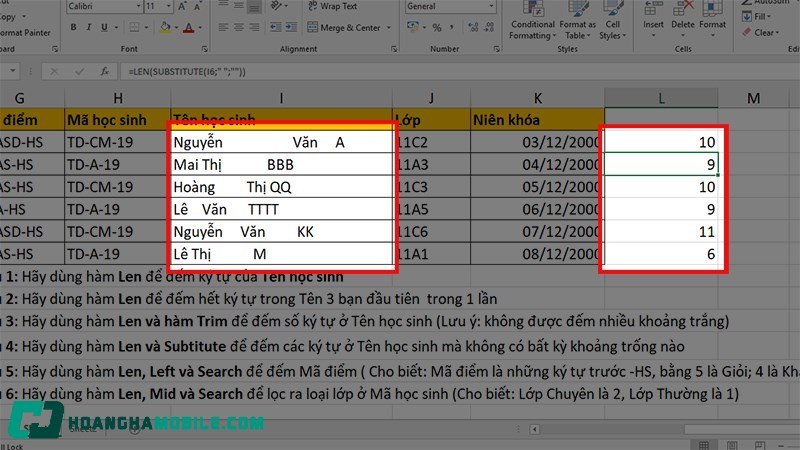Select column L header
The image size is (800, 450).
(661, 97)
